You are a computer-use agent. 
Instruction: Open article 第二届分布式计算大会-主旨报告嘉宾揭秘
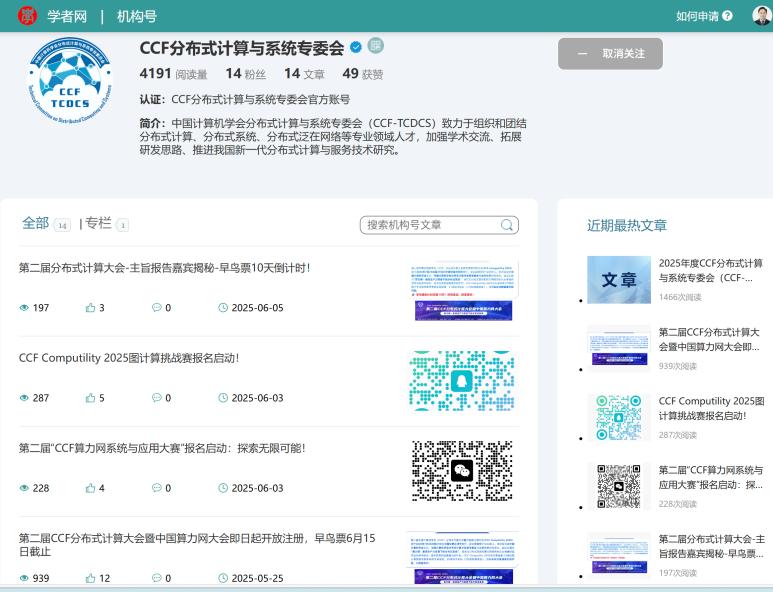[x=164, y=268]
